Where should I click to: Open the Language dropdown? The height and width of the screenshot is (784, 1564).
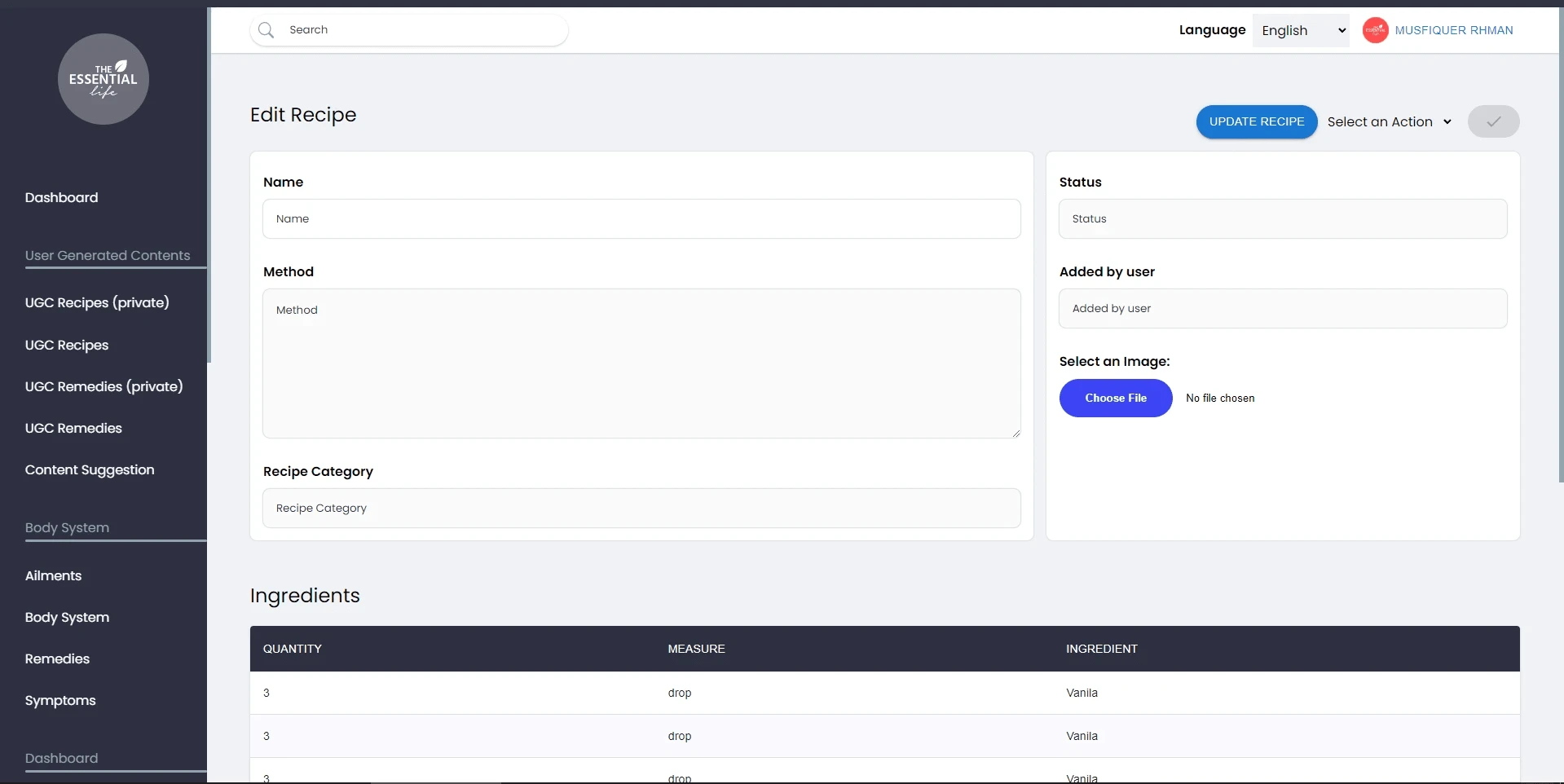pyautogui.click(x=1301, y=30)
